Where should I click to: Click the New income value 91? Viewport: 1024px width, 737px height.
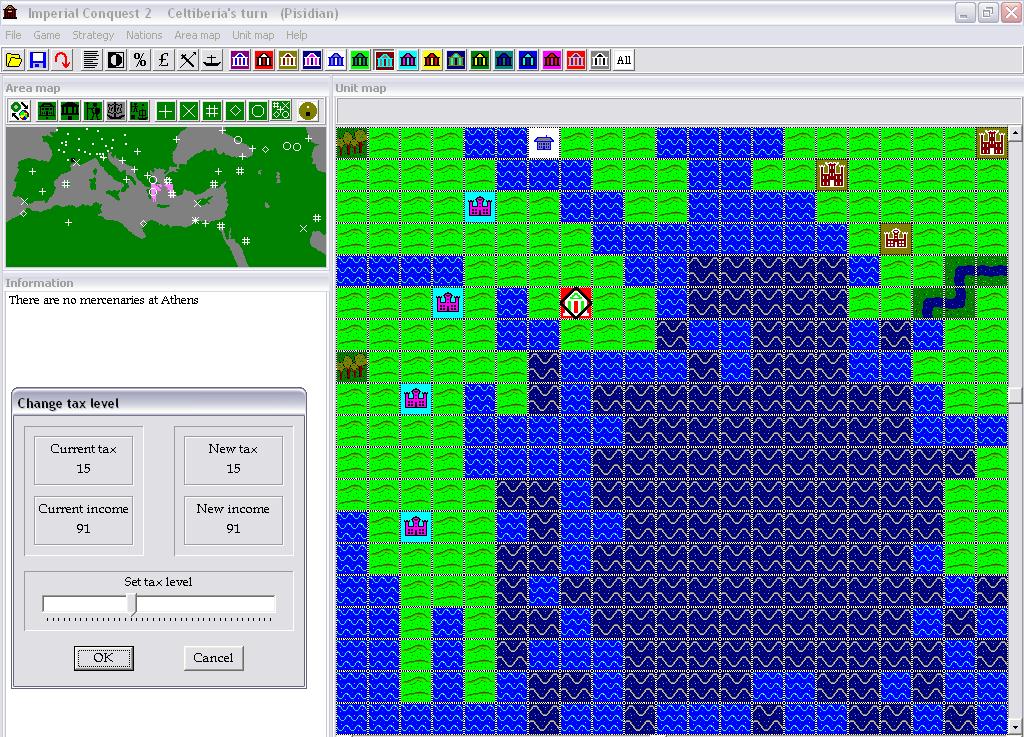pos(233,529)
